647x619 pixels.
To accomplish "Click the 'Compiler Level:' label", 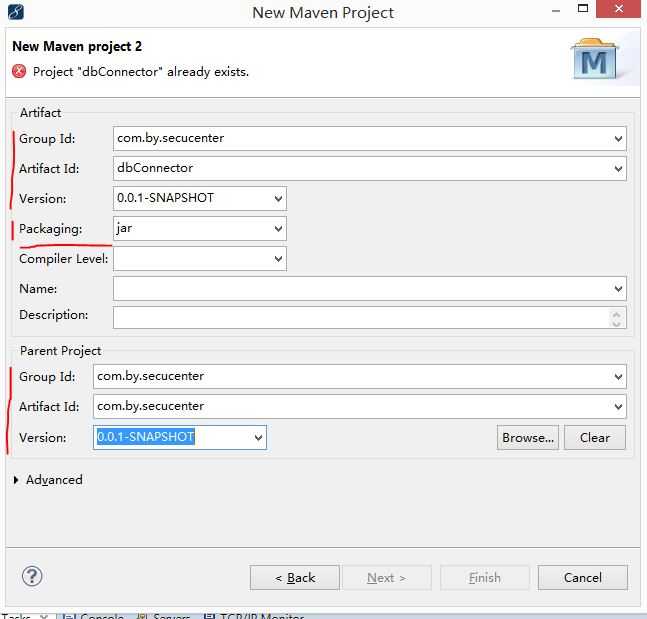I will point(64,259).
